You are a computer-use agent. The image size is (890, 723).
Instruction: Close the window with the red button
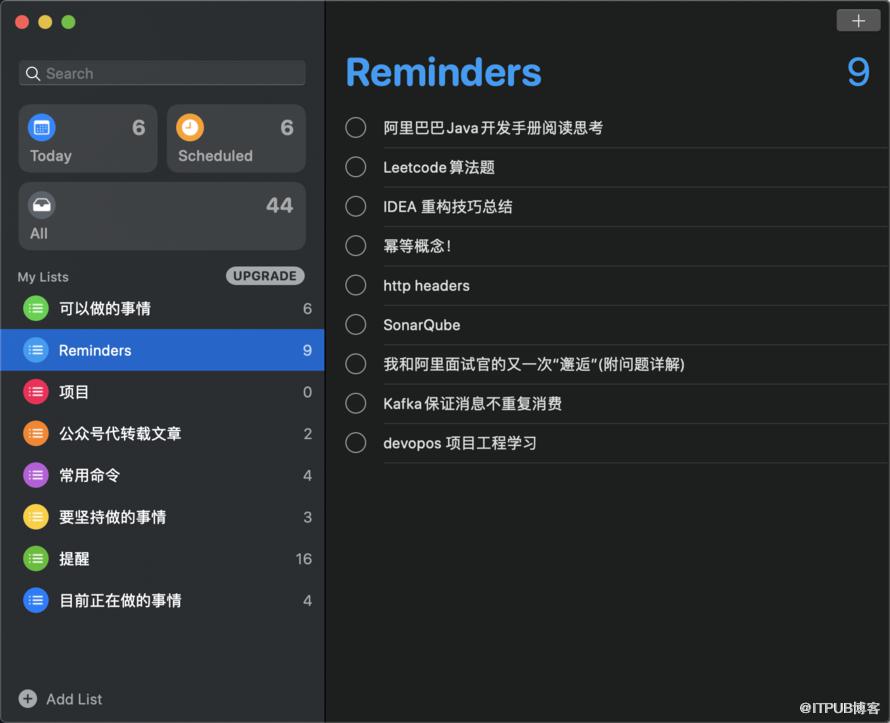point(22,22)
